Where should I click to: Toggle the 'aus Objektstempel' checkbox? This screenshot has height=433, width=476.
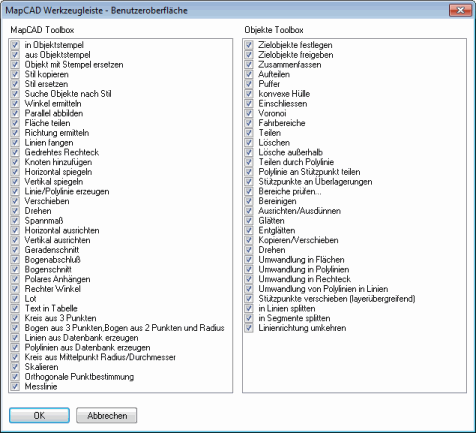click(x=15, y=54)
